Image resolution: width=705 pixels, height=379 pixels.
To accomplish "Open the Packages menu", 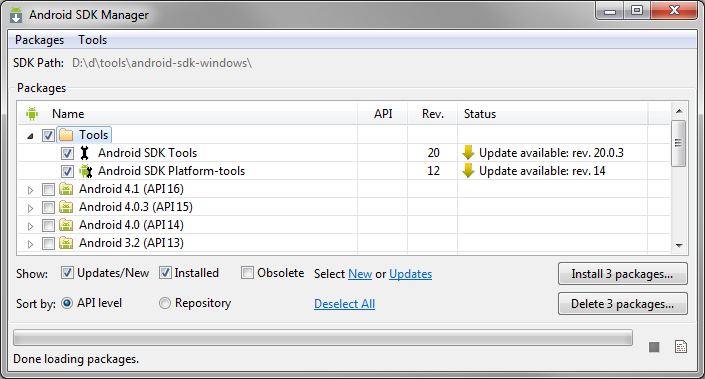I will click(40, 40).
